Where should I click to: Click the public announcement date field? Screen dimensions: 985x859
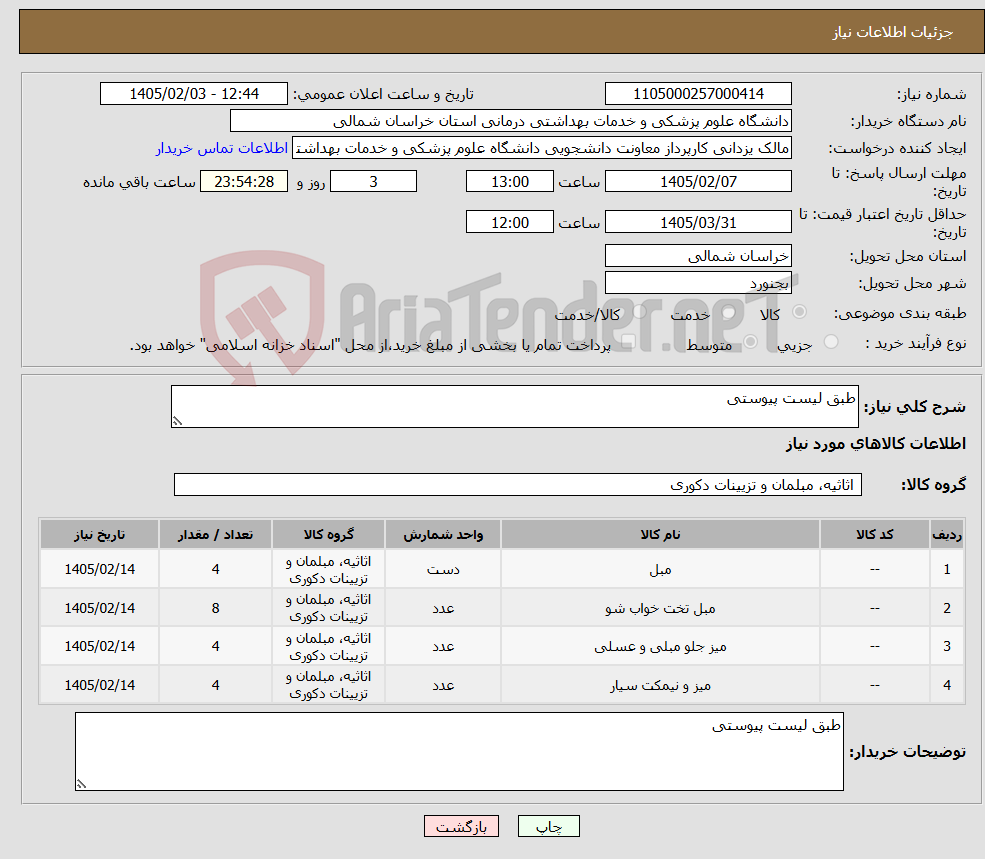[193, 94]
